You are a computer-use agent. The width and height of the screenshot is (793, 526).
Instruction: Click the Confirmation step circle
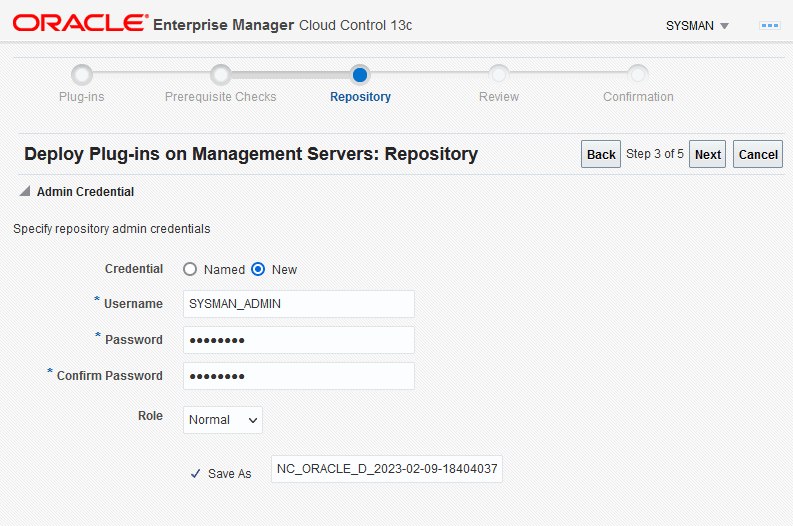click(638, 75)
